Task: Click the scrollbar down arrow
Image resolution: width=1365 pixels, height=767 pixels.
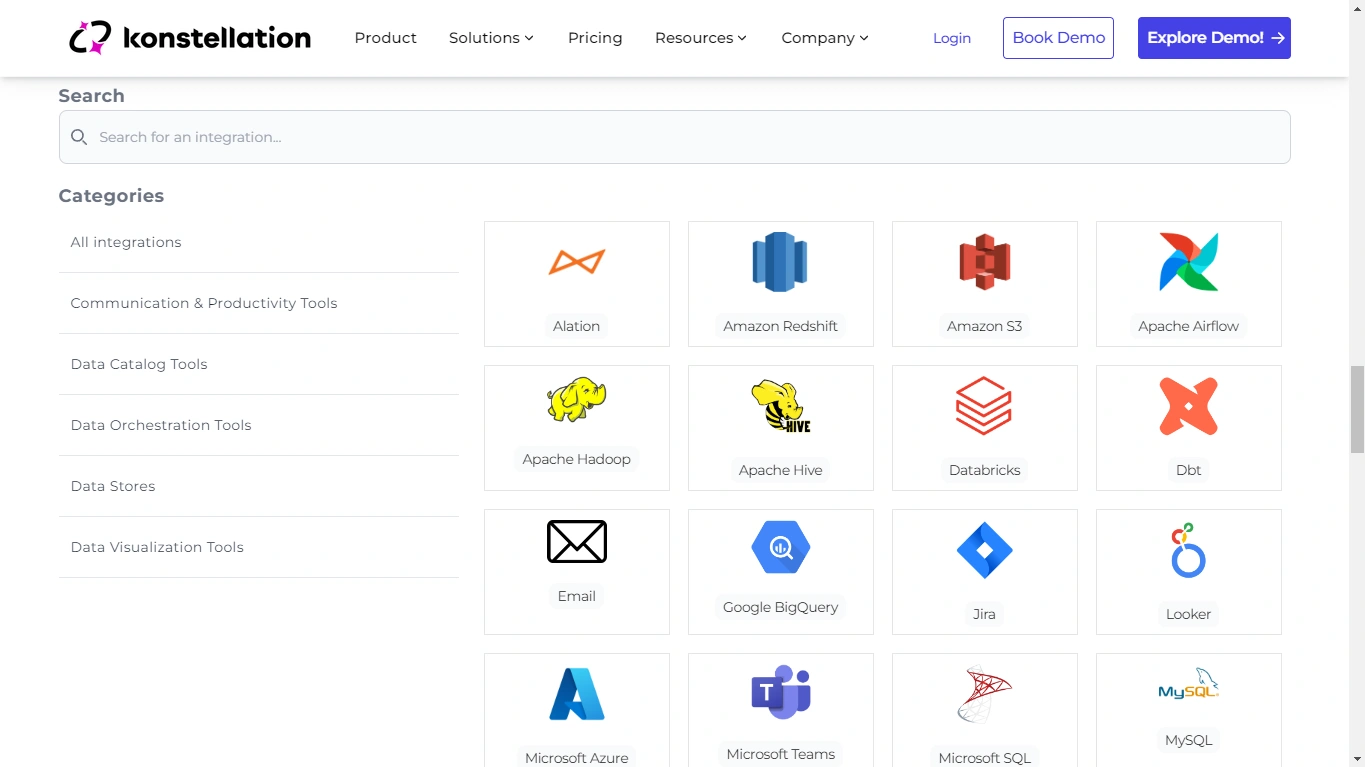Action: (x=1357, y=759)
